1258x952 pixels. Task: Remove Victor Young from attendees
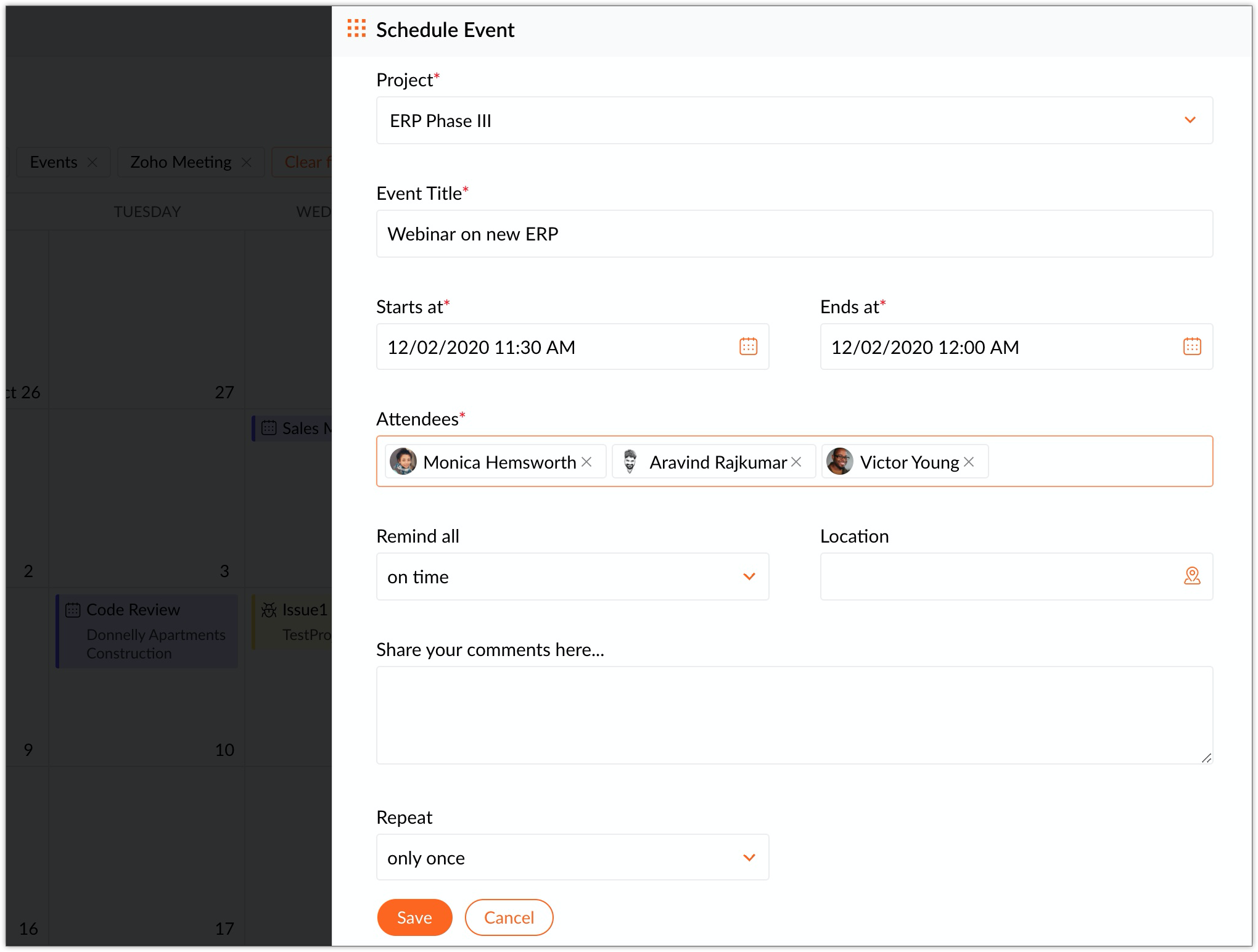969,462
